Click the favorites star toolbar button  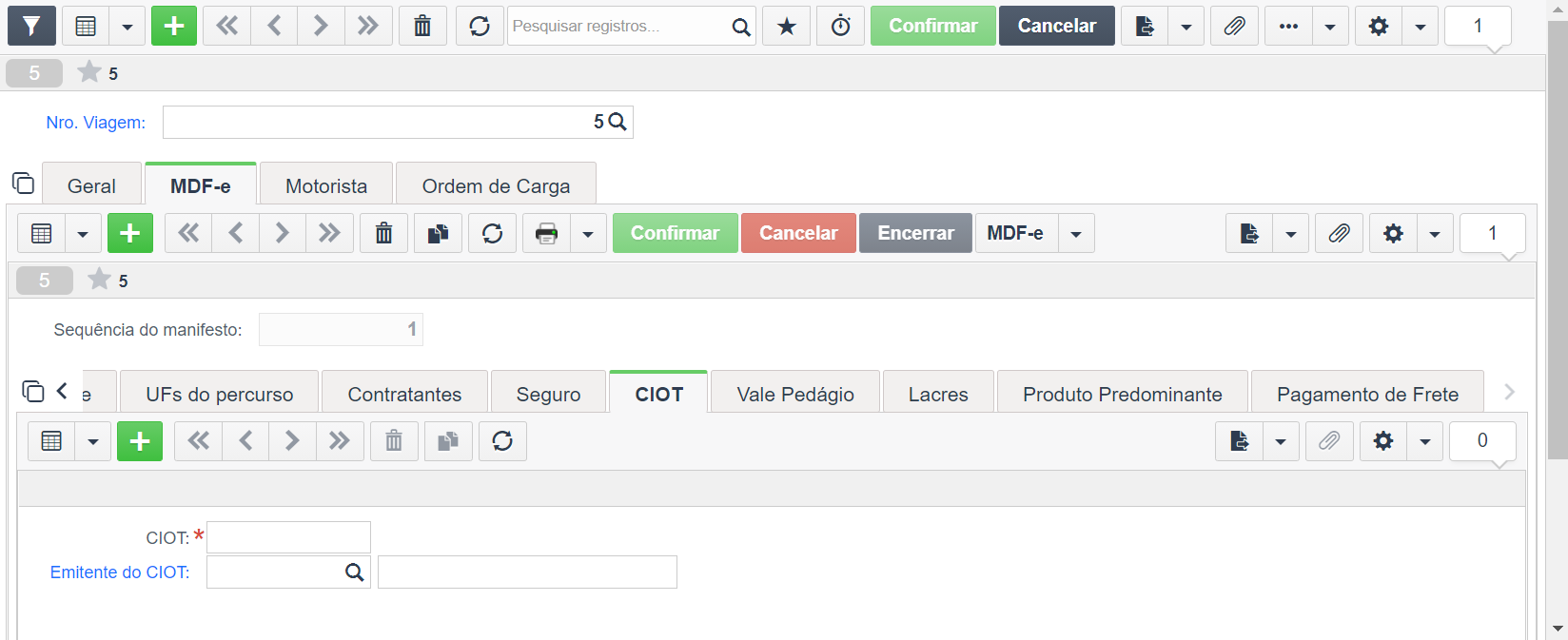click(x=787, y=26)
